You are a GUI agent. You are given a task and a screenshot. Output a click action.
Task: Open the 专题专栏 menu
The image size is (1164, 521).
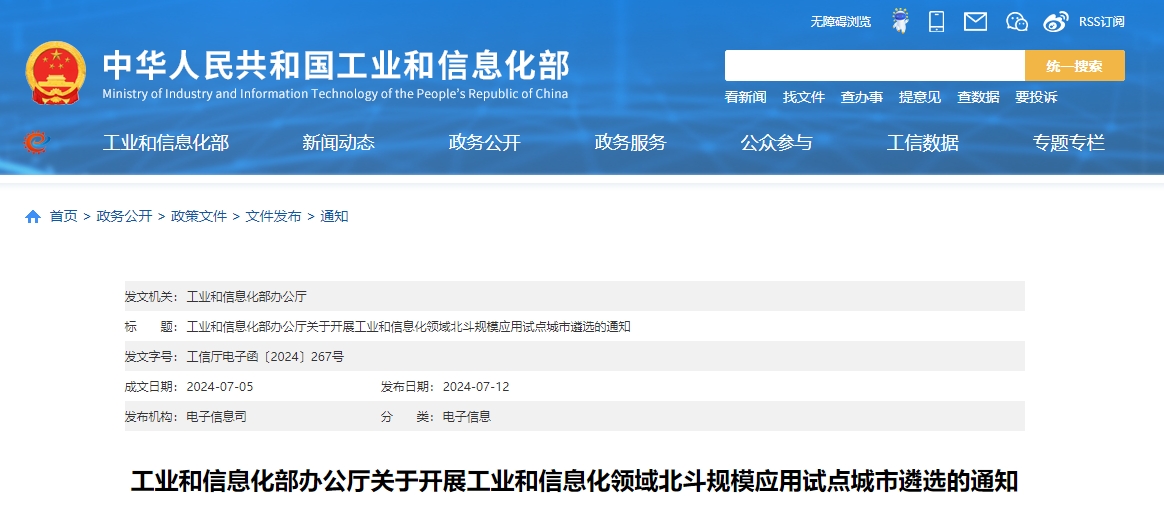(x=1069, y=142)
